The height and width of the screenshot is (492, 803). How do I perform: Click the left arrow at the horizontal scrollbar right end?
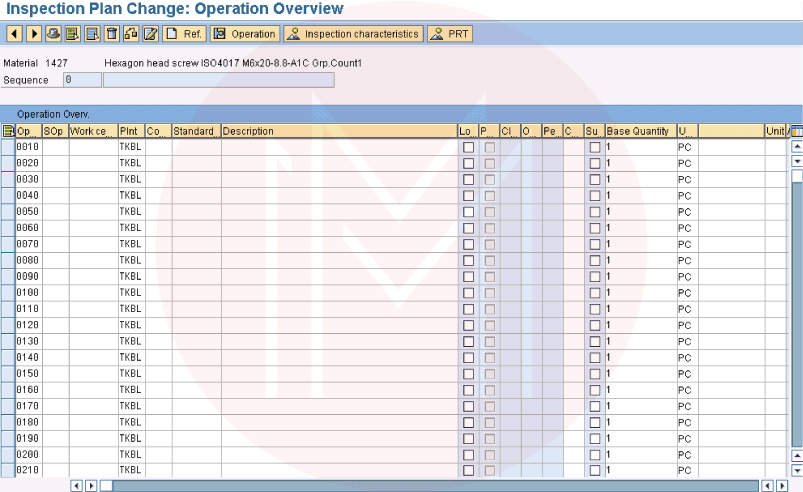point(768,485)
